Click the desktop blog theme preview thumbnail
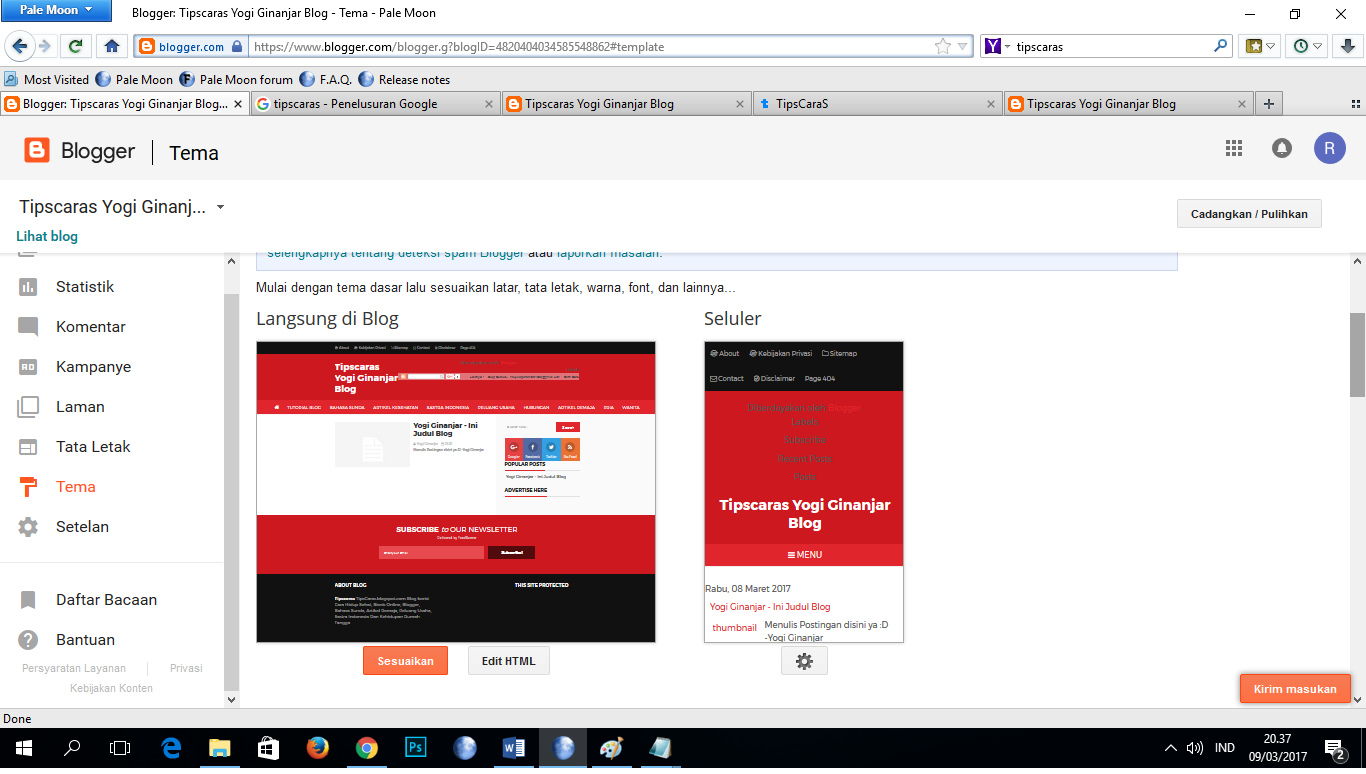1366x774 pixels. point(456,492)
